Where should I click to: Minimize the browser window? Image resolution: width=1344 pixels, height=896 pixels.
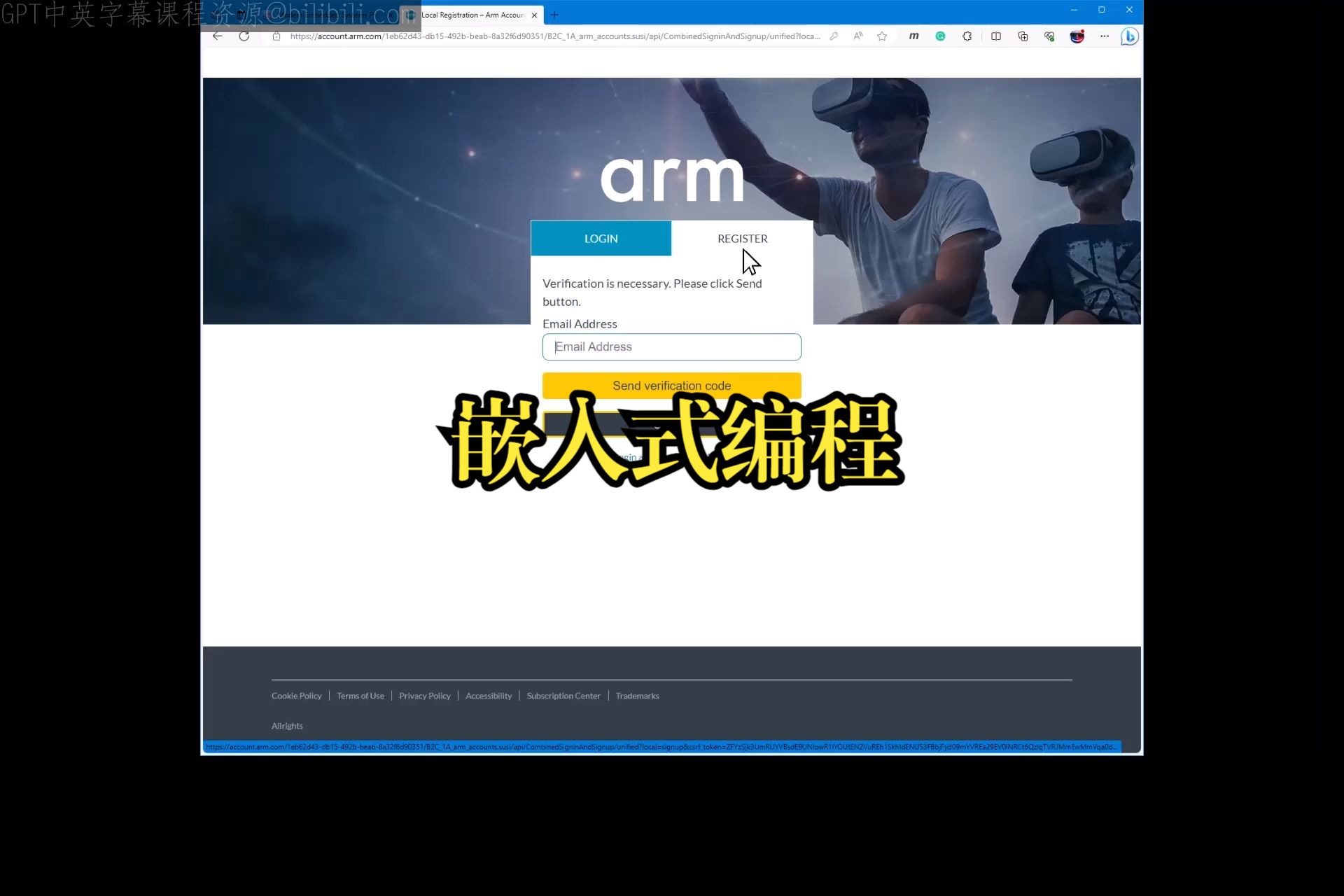[x=1074, y=10]
